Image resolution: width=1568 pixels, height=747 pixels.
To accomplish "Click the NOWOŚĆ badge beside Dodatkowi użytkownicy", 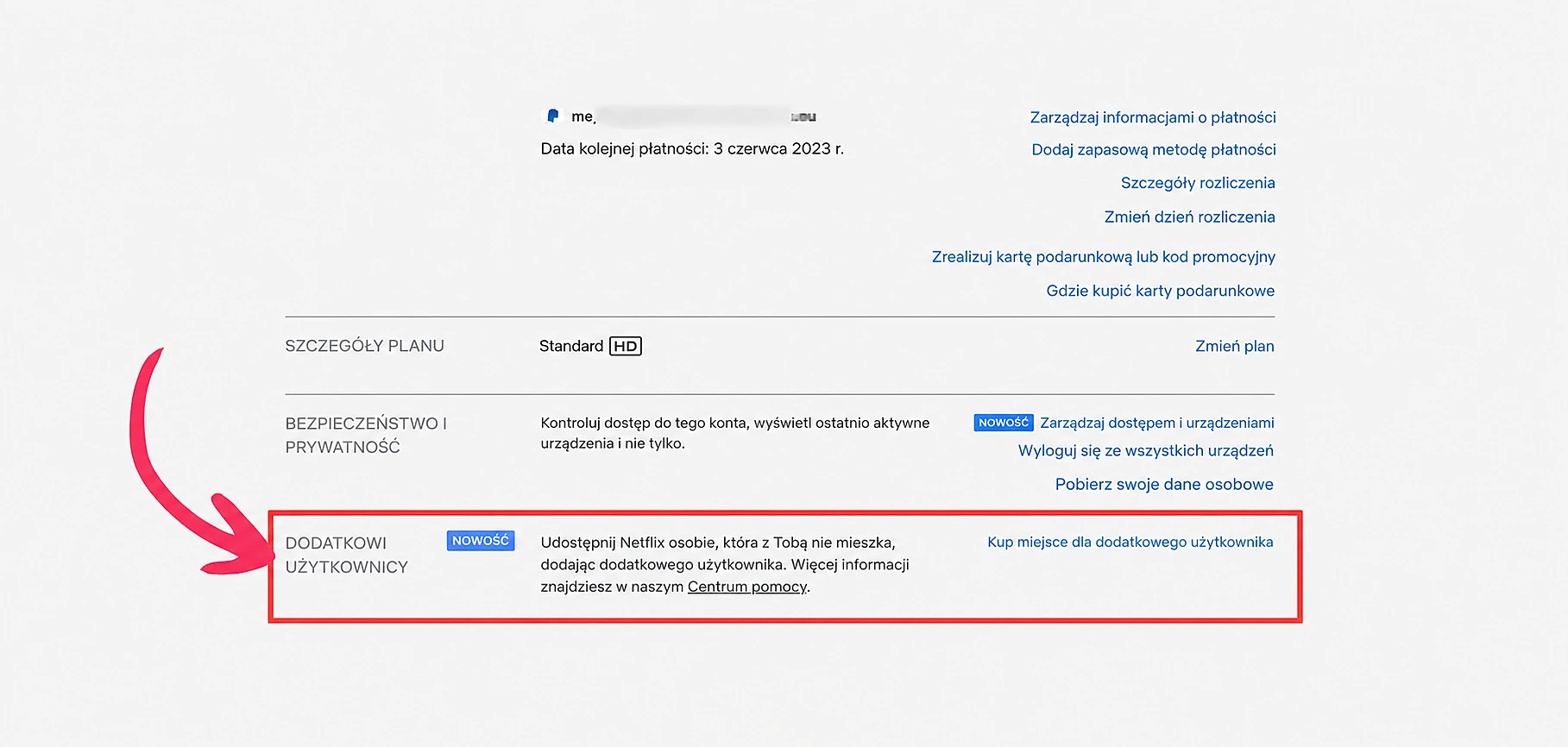I will pyautogui.click(x=481, y=541).
